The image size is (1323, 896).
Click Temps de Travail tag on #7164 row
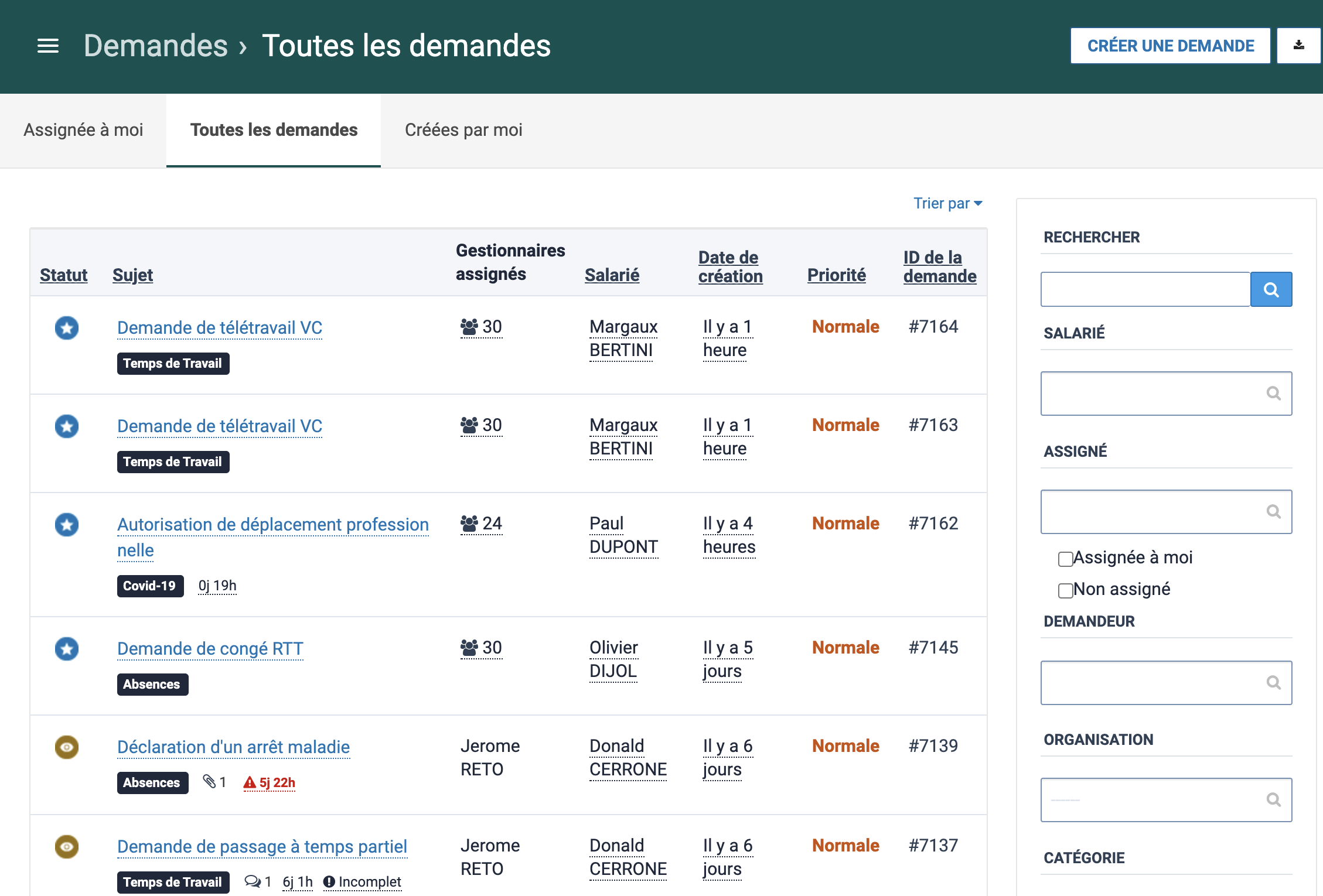(173, 363)
